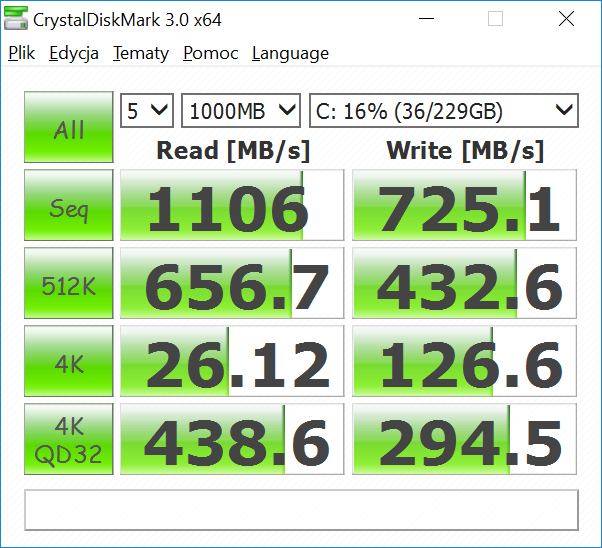Maximize the CrystalDiskMark window
602x548 pixels.
point(495,18)
